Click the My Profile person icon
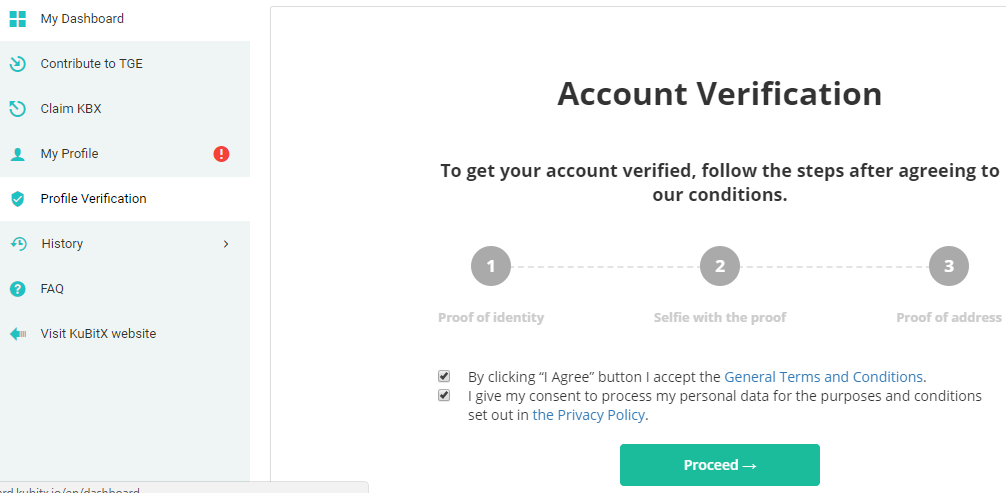 [18, 154]
